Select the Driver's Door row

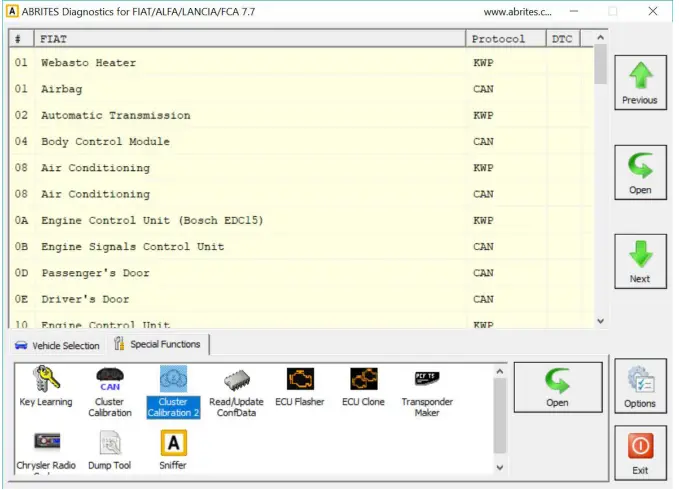tap(301, 300)
